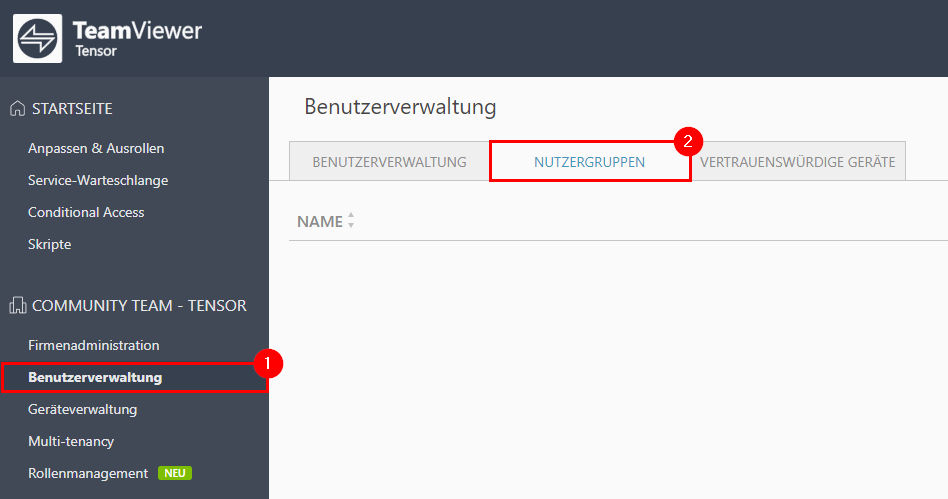
Task: Click the home icon beside STARTSEITE
Action: [x=18, y=108]
